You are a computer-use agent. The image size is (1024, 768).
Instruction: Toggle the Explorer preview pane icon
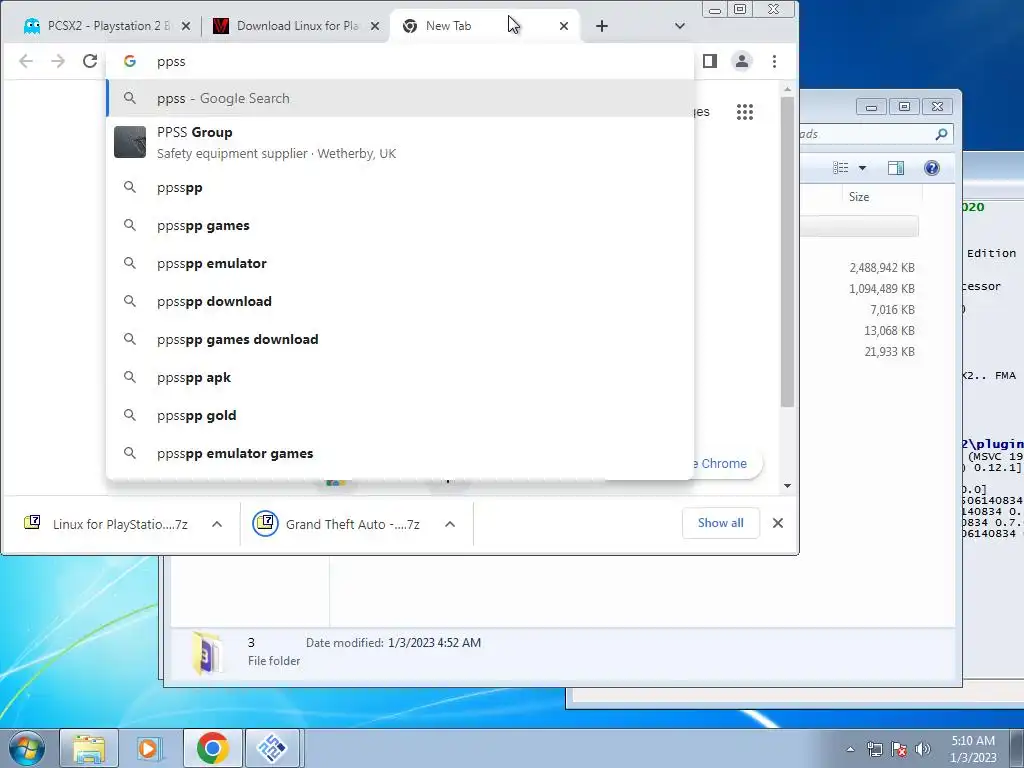pos(896,168)
